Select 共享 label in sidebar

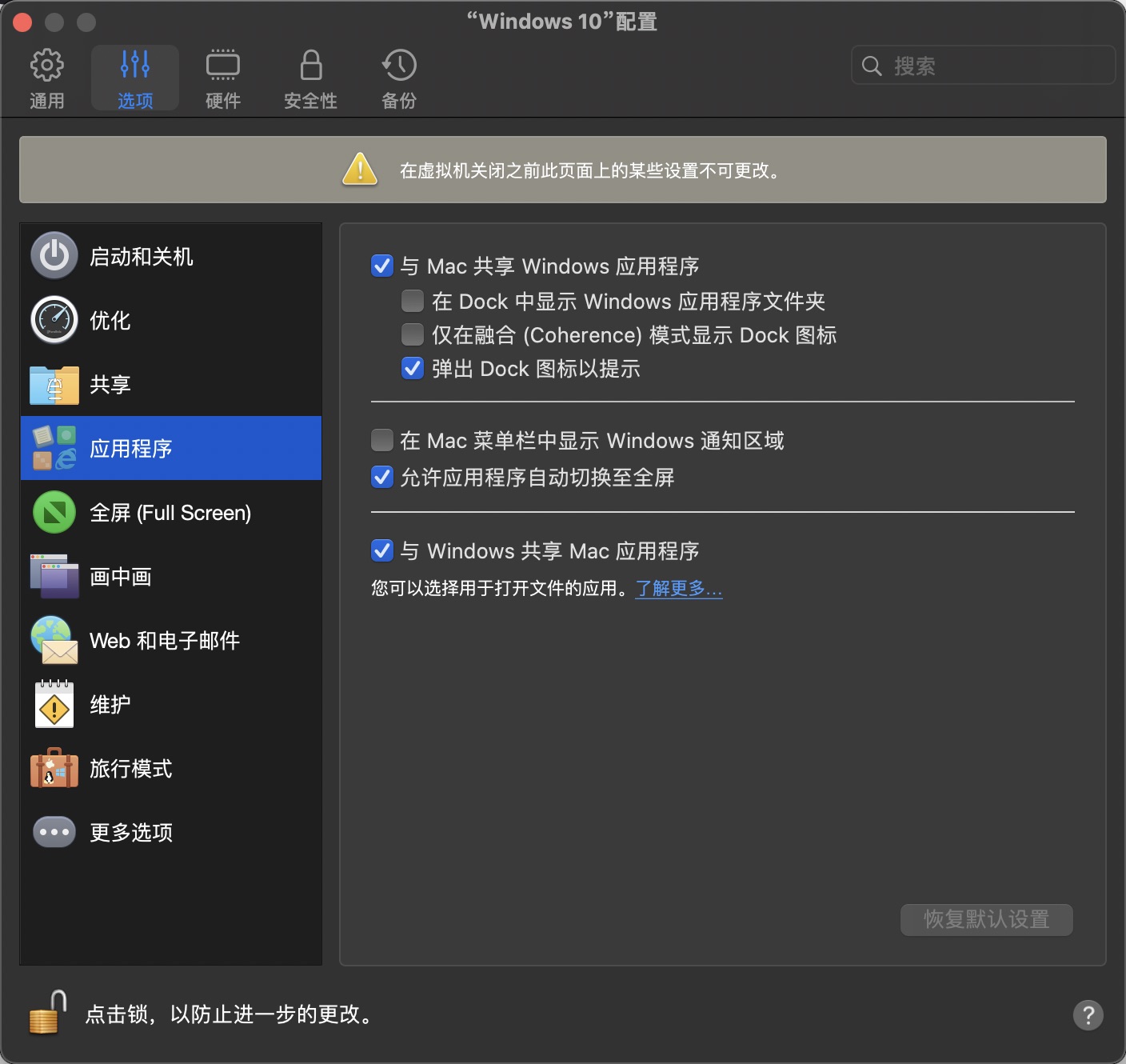click(110, 385)
